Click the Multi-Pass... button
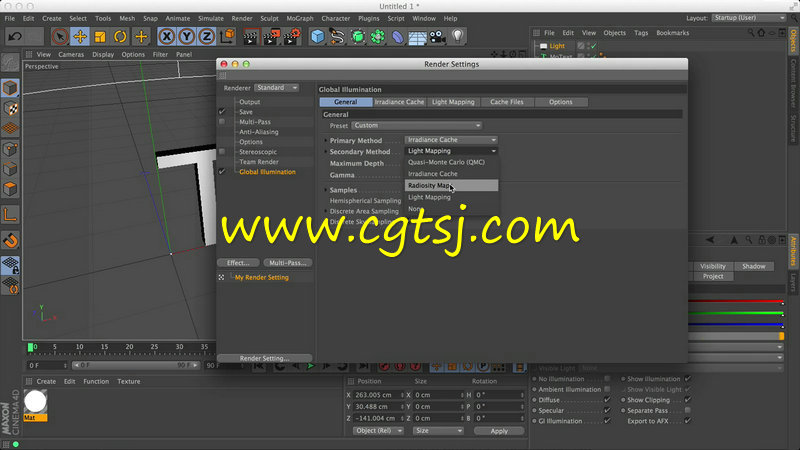 tap(288, 263)
